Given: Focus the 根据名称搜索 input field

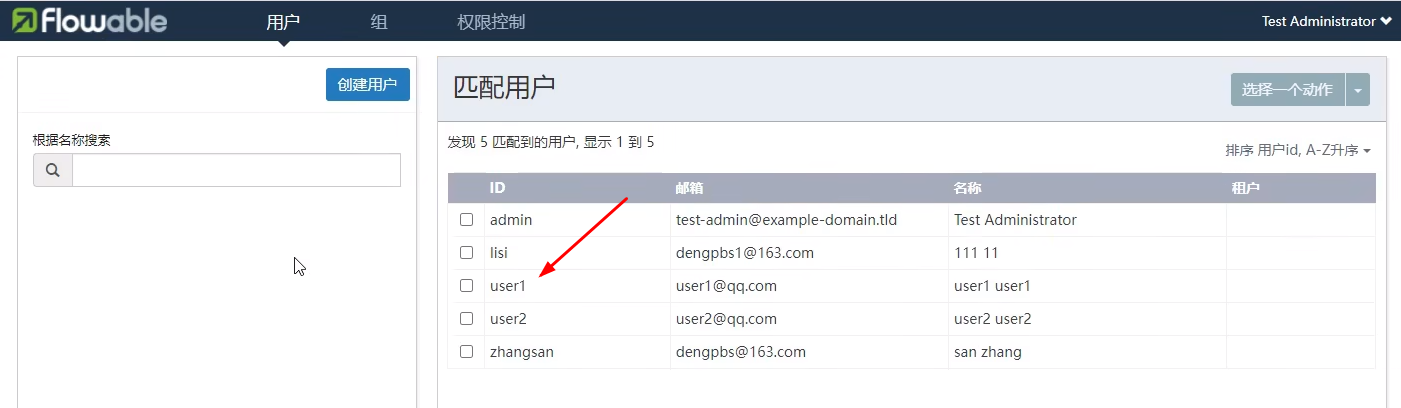Looking at the screenshot, I should click(236, 170).
